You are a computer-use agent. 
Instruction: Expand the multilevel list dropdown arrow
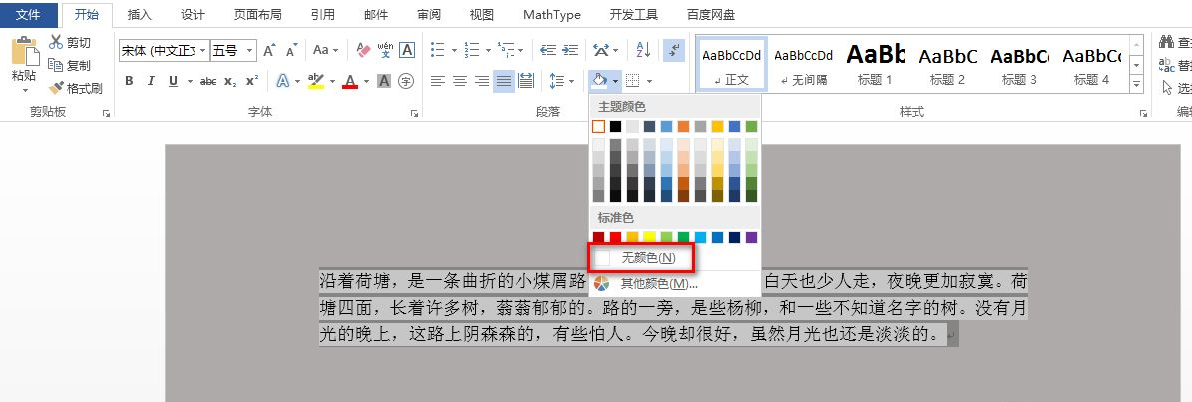click(521, 51)
